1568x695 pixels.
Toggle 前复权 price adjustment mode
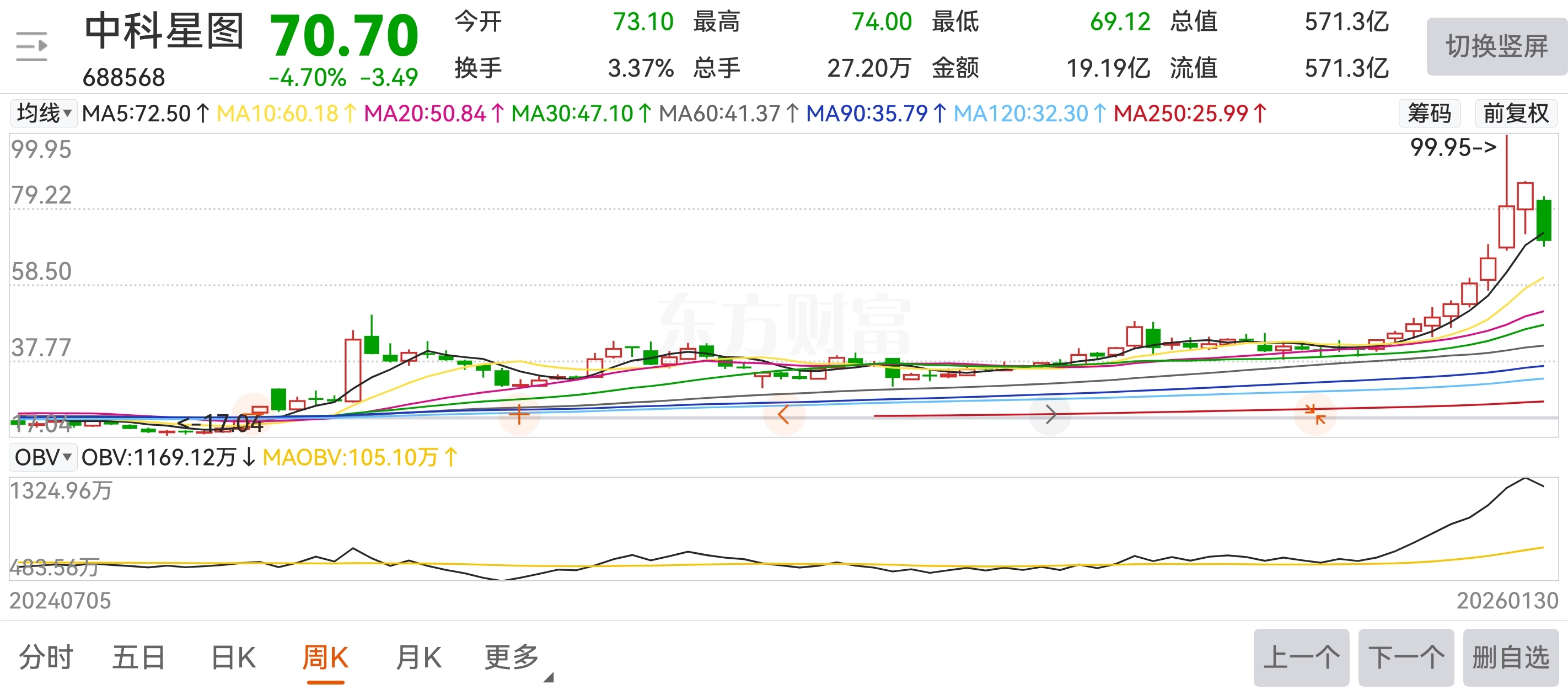(x=1516, y=113)
